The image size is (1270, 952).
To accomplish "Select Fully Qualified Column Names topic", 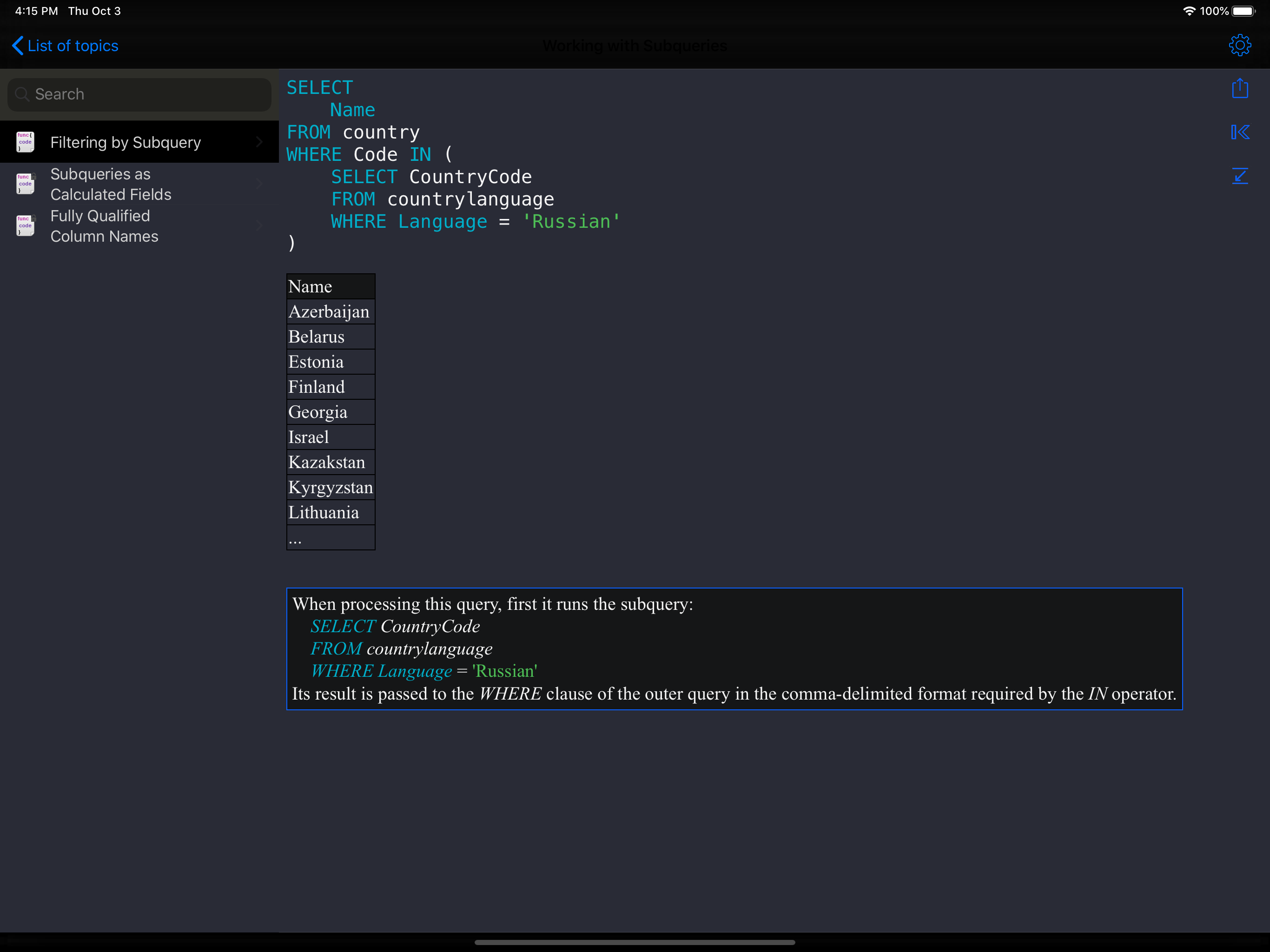I will pos(105,225).
